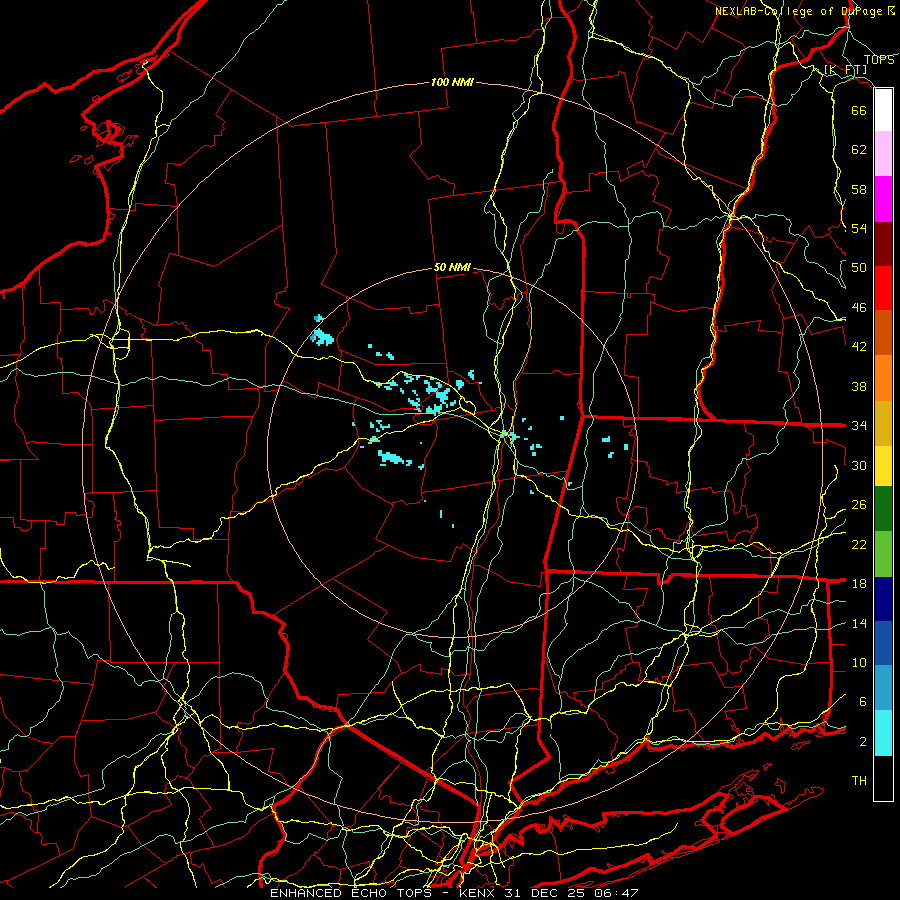The height and width of the screenshot is (900, 900).
Task: Pick the dark maroon legend swatch
Action: coord(883,244)
